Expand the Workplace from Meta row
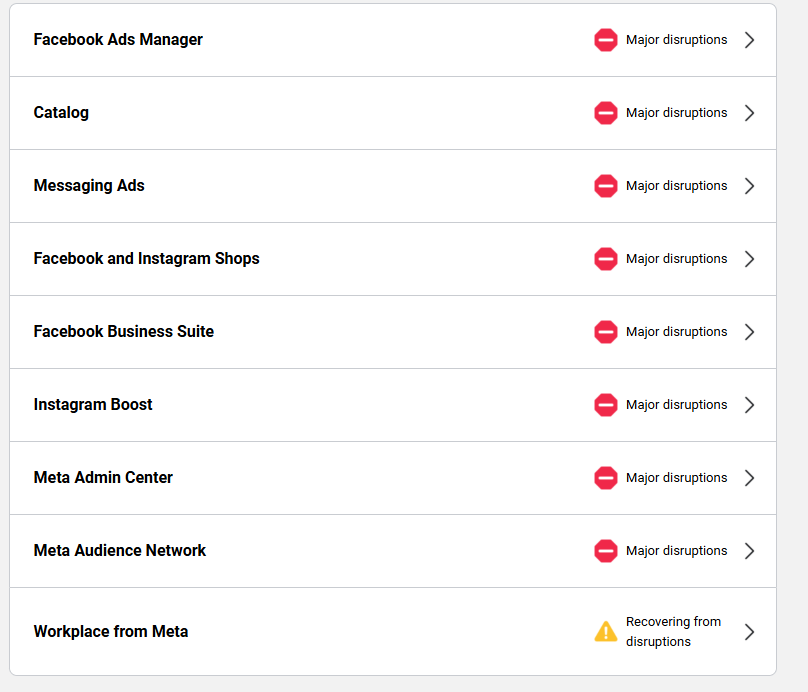This screenshot has width=808, height=692. pyautogui.click(x=749, y=631)
